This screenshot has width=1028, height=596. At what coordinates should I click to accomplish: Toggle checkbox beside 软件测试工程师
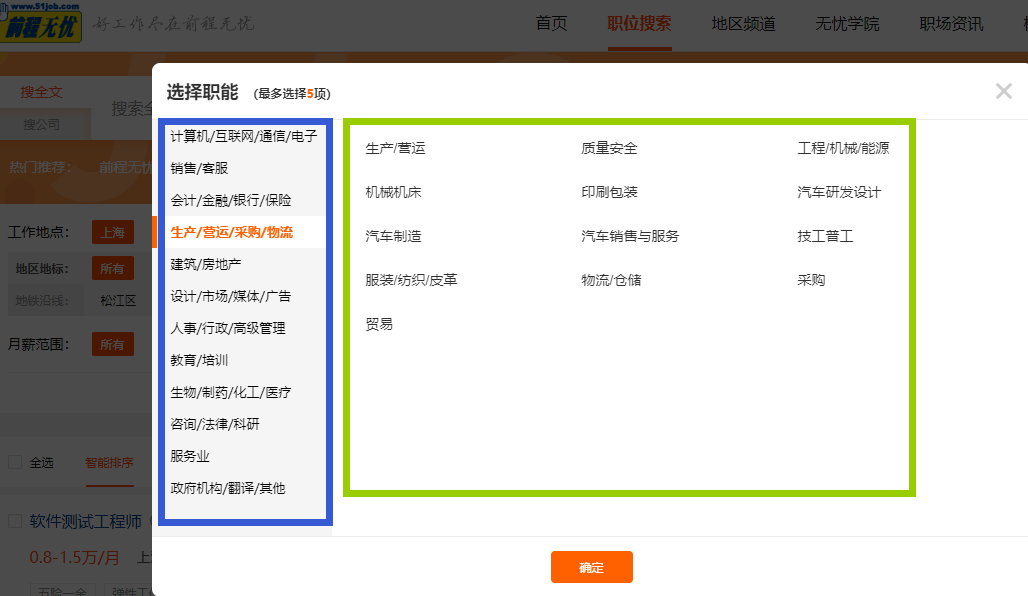click(x=15, y=521)
